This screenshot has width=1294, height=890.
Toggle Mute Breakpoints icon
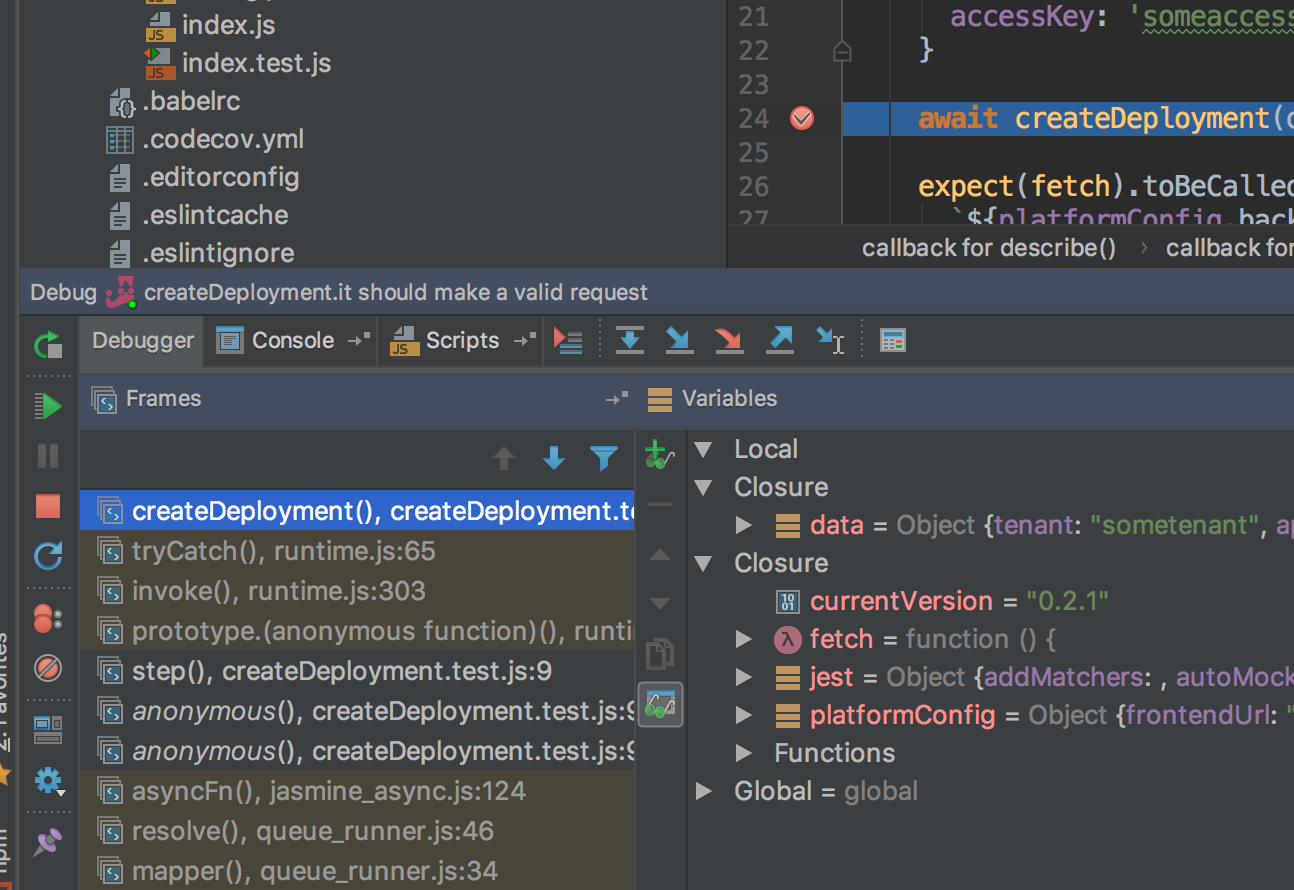tap(48, 667)
